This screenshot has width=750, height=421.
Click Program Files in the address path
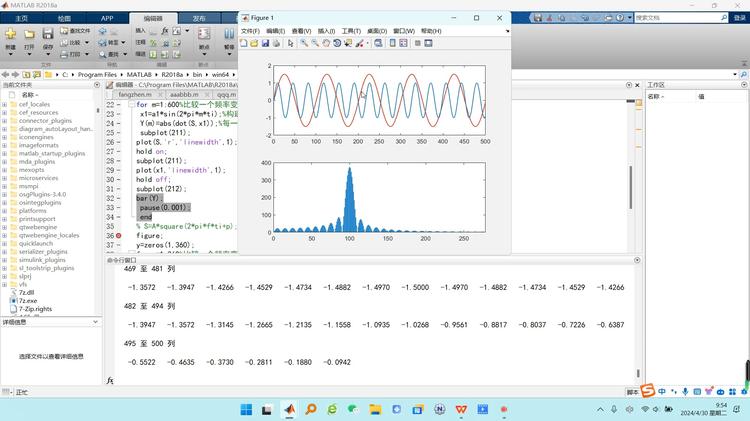(x=97, y=75)
